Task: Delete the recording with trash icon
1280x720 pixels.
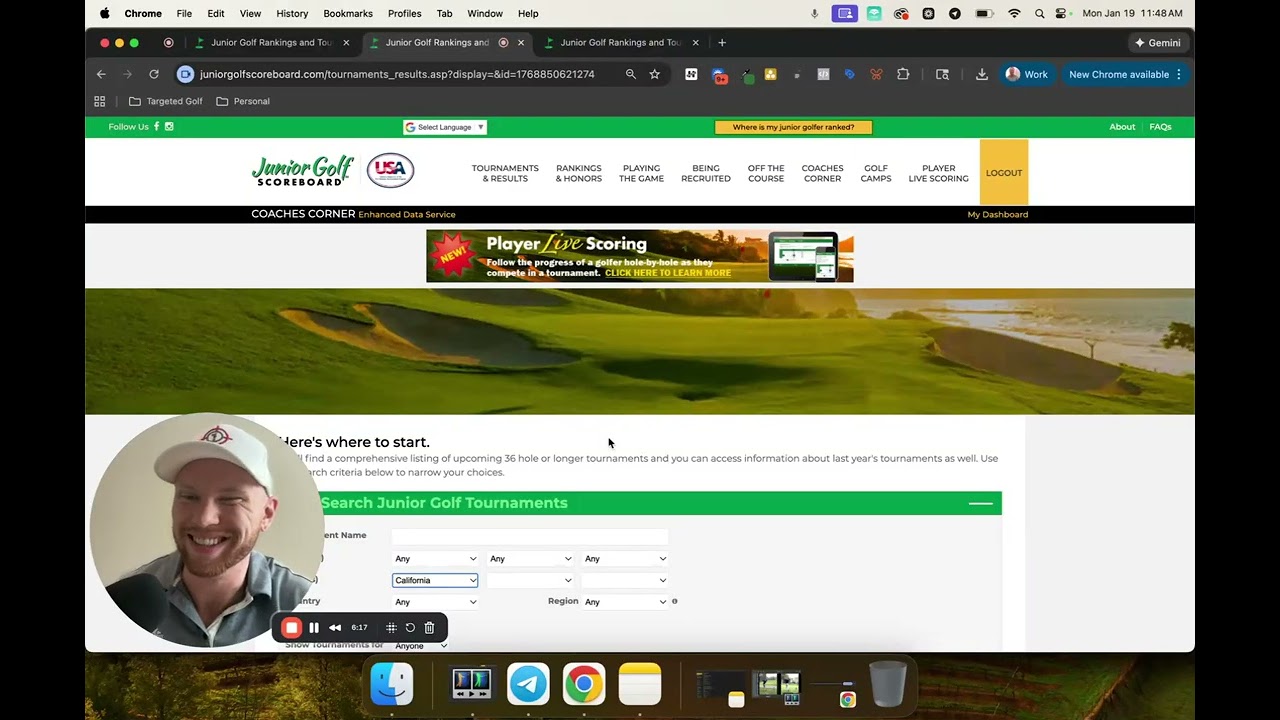Action: pyautogui.click(x=429, y=627)
